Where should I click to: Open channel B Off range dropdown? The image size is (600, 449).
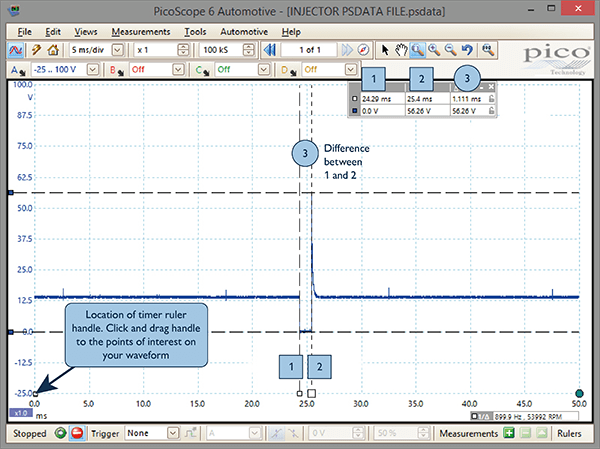point(178,70)
